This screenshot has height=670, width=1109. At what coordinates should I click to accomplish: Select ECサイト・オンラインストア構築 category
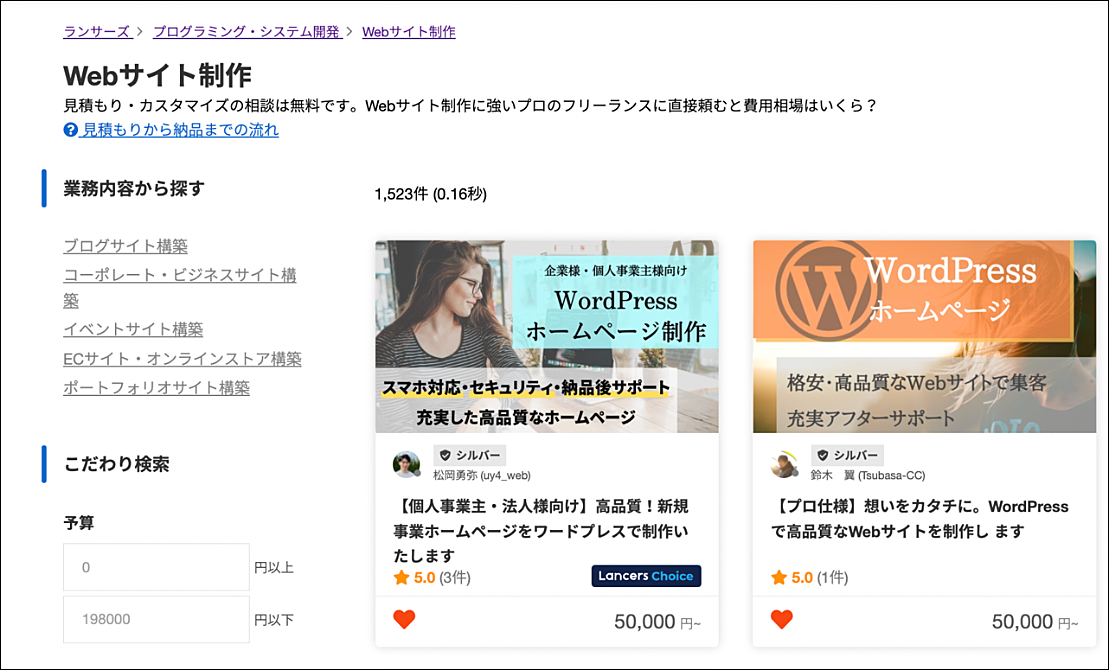click(x=182, y=359)
